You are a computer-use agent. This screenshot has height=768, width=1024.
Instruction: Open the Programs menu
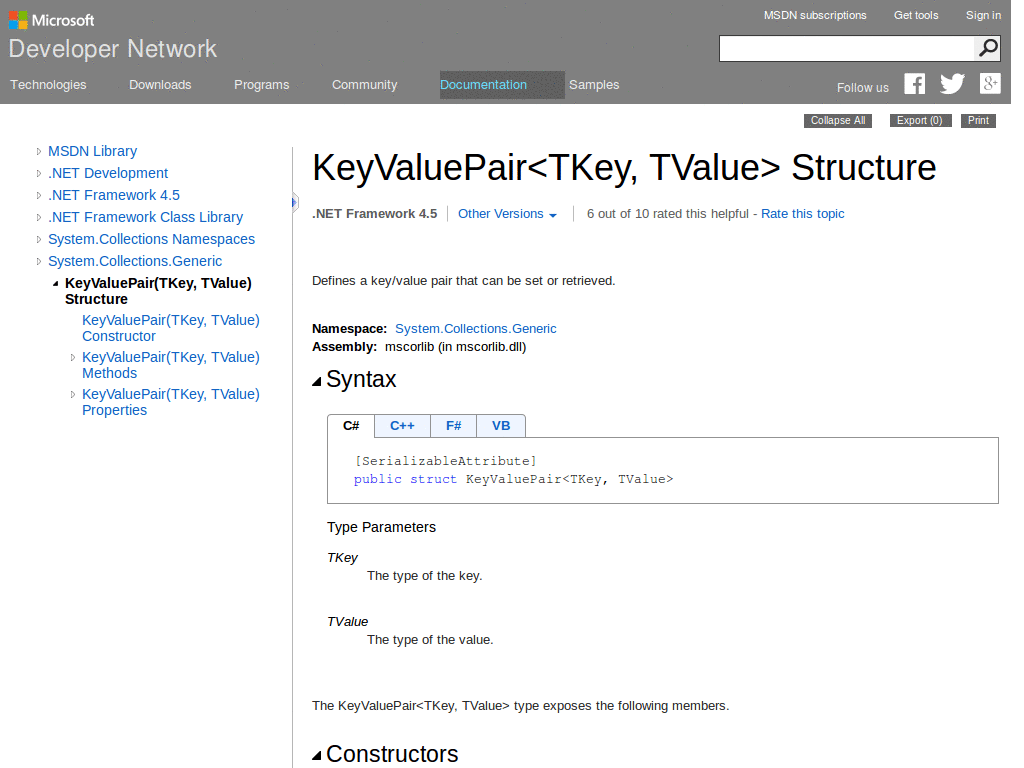(x=261, y=85)
